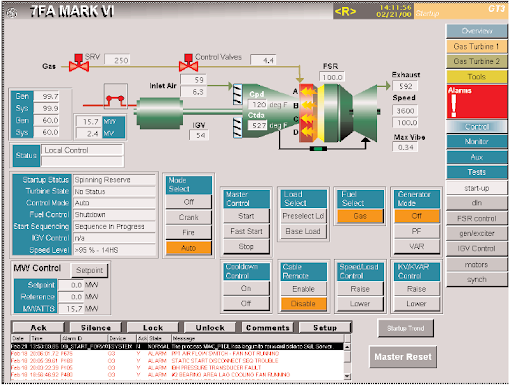Click the GE logo in title bar
Image resolution: width=512 pixels, height=387 pixels.
coord(12,13)
